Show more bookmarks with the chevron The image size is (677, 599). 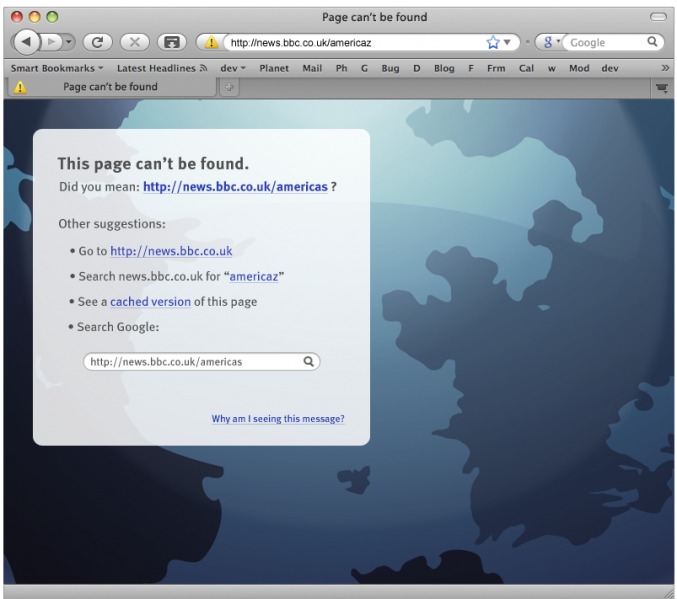click(x=665, y=68)
